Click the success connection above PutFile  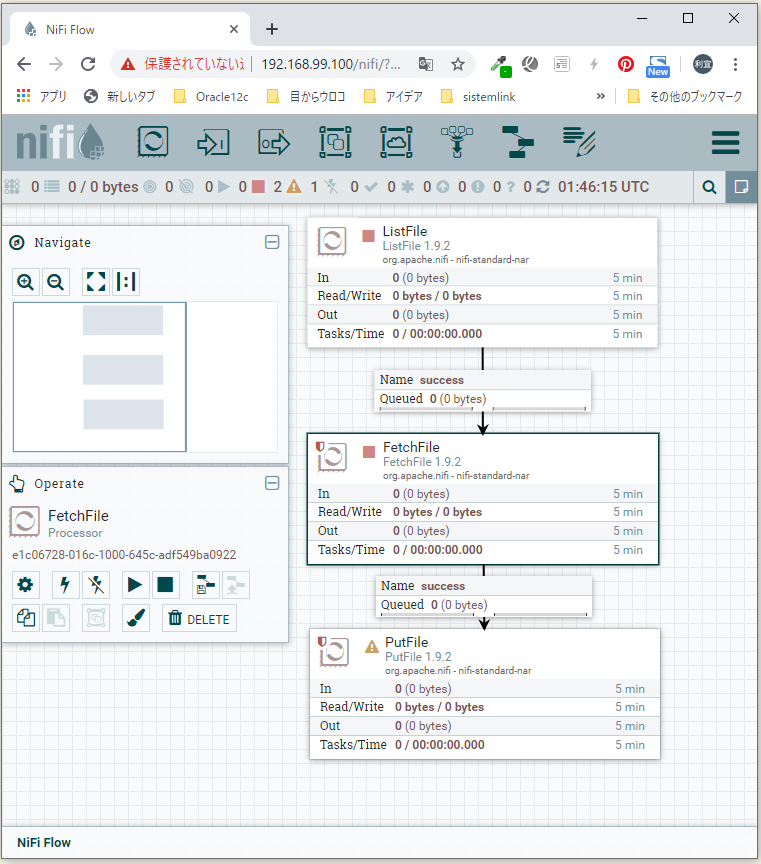click(484, 596)
